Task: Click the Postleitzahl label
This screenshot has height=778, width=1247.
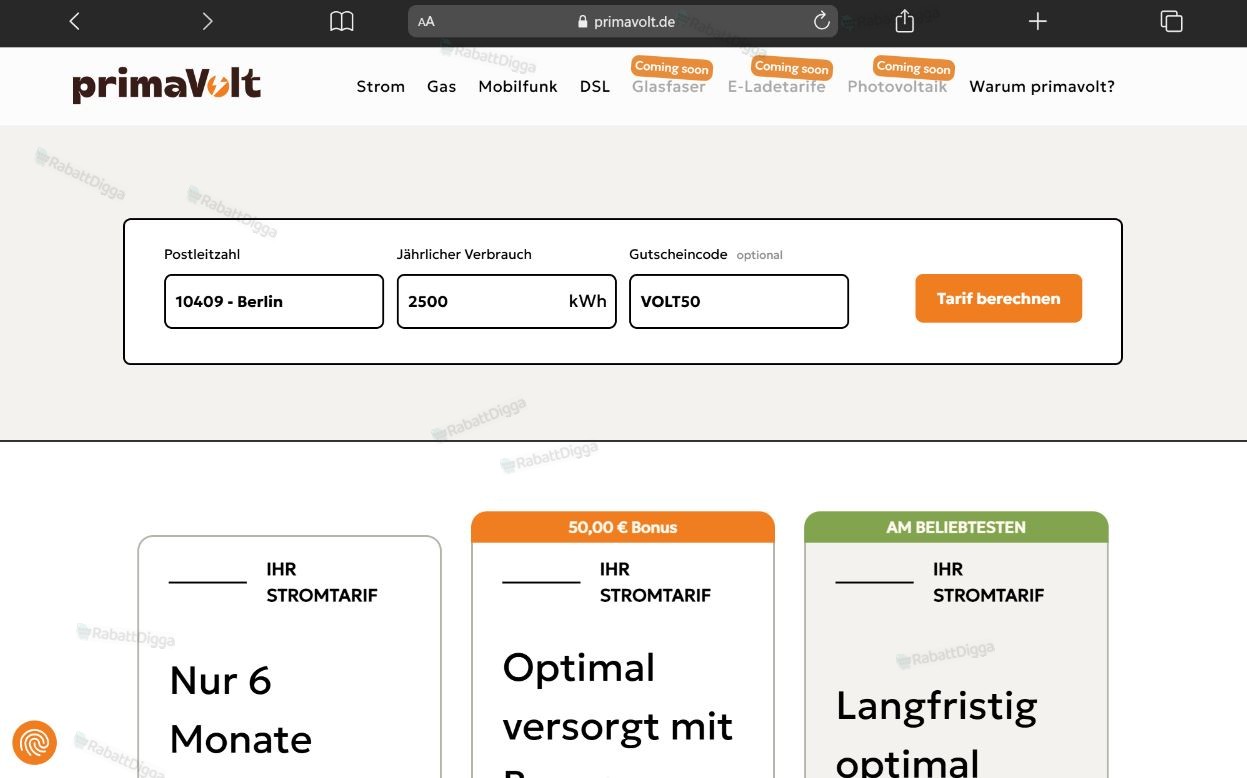Action: 202,254
